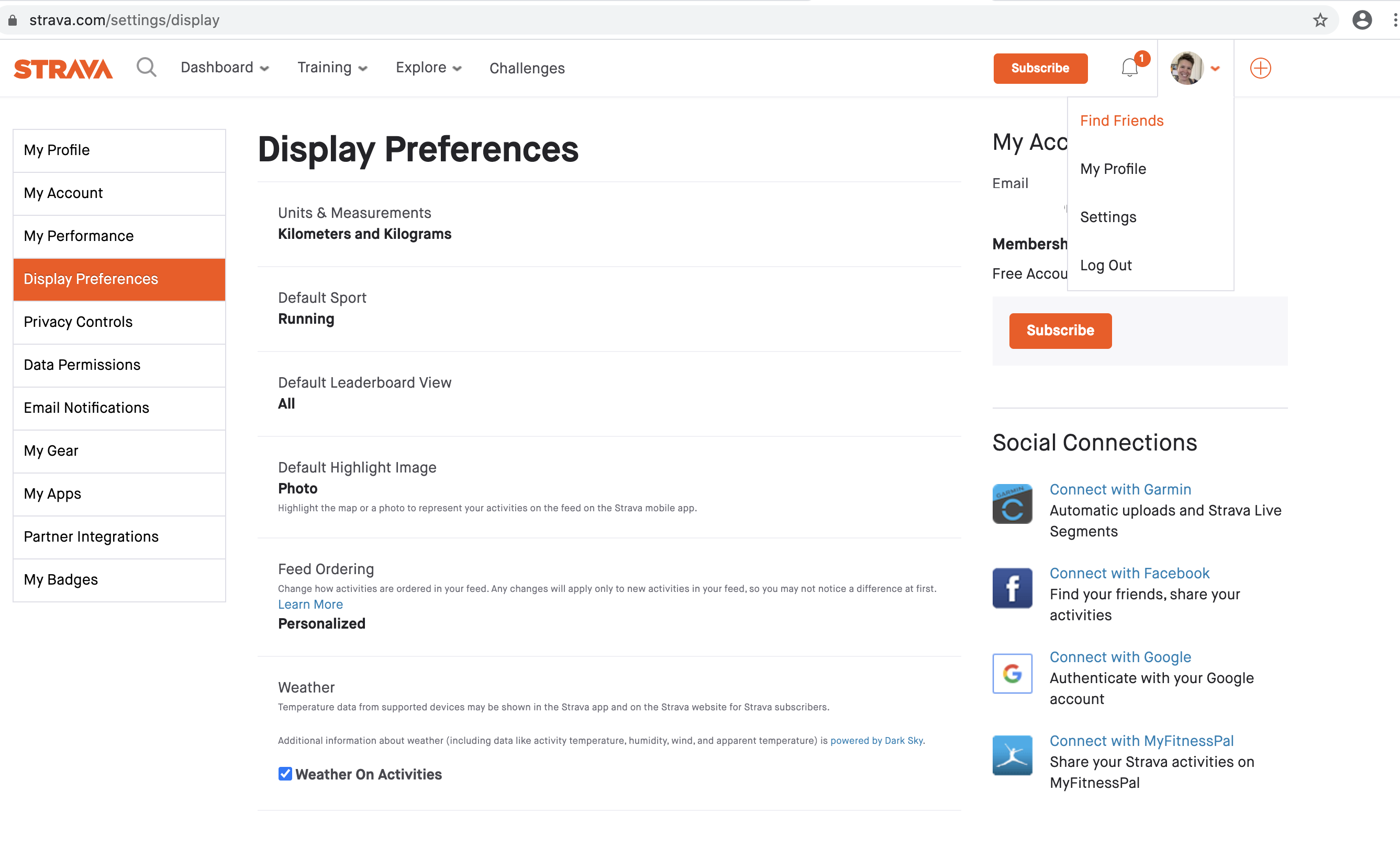Click the Social Connections heading
The width and height of the screenshot is (1400, 857).
pyautogui.click(x=1094, y=442)
